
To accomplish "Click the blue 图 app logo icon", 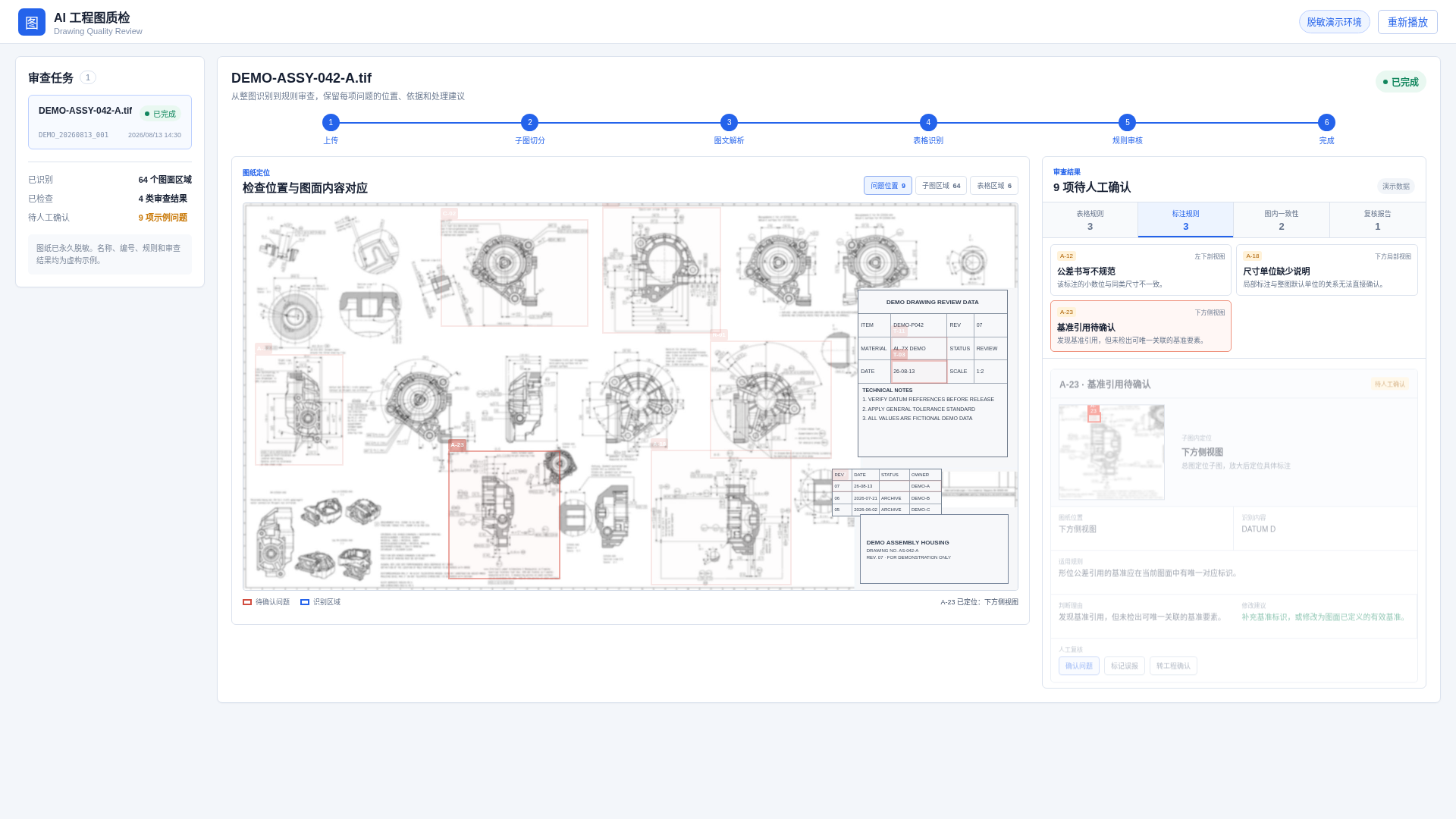I will [32, 22].
